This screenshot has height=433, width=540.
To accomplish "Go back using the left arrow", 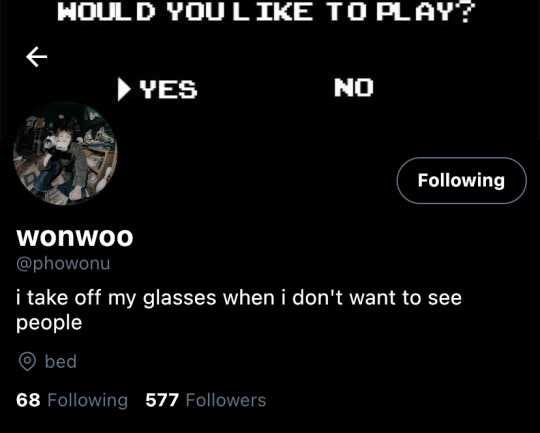I will (37, 57).
